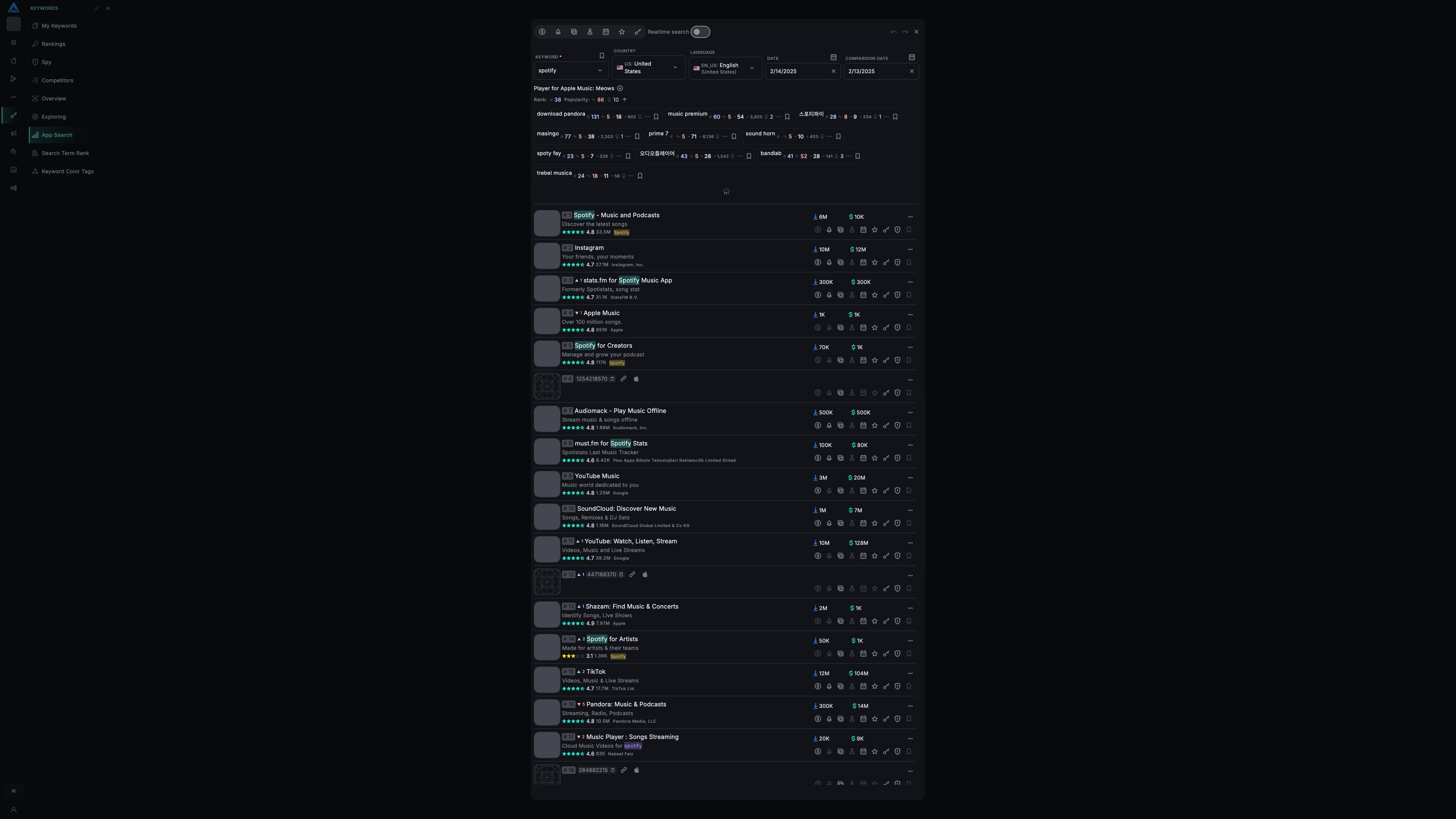Viewport: 1456px width, 819px height.
Task: Clear the Date field value 2/14/2025
Action: click(x=833, y=71)
